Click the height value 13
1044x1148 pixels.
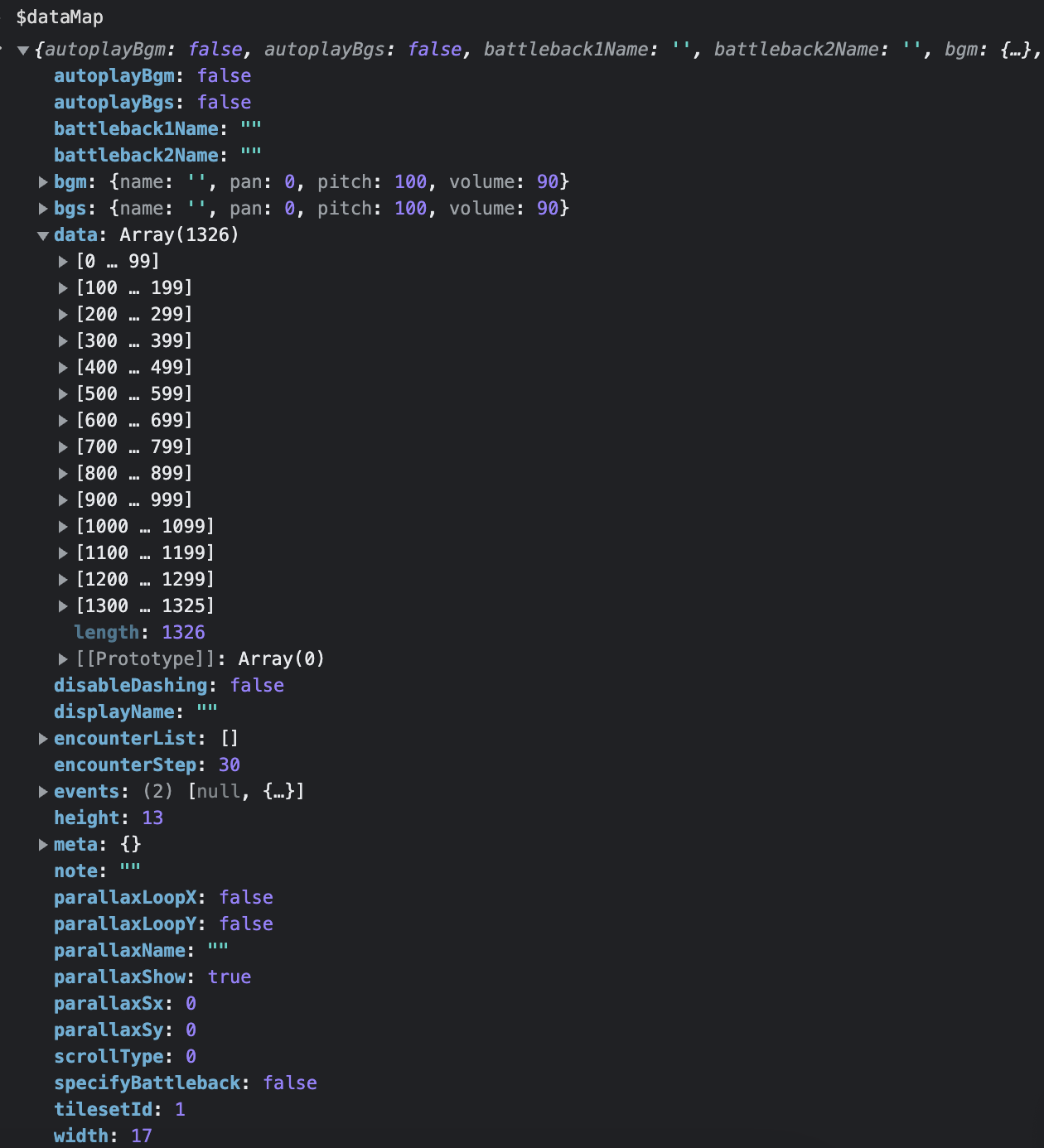(152, 818)
